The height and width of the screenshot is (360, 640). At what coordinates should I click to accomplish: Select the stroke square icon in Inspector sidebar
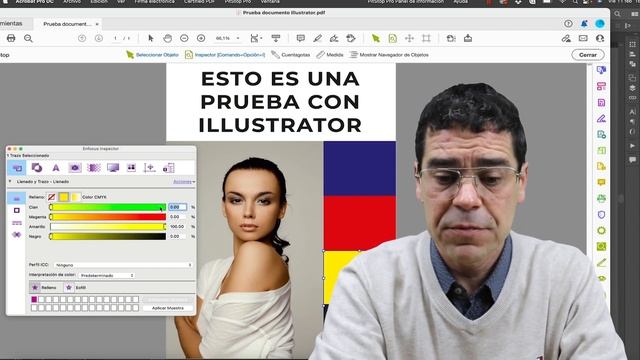[17, 210]
